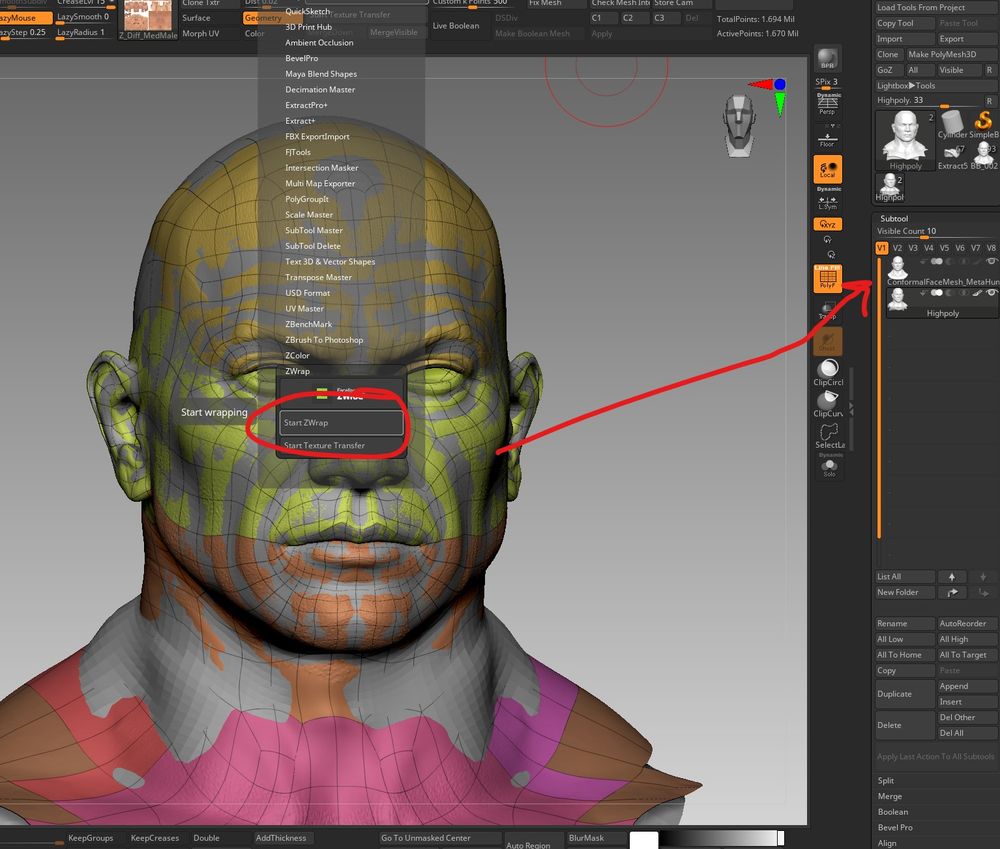Click the L.Sym icon
Screen dimensions: 1000x849
click(828, 202)
